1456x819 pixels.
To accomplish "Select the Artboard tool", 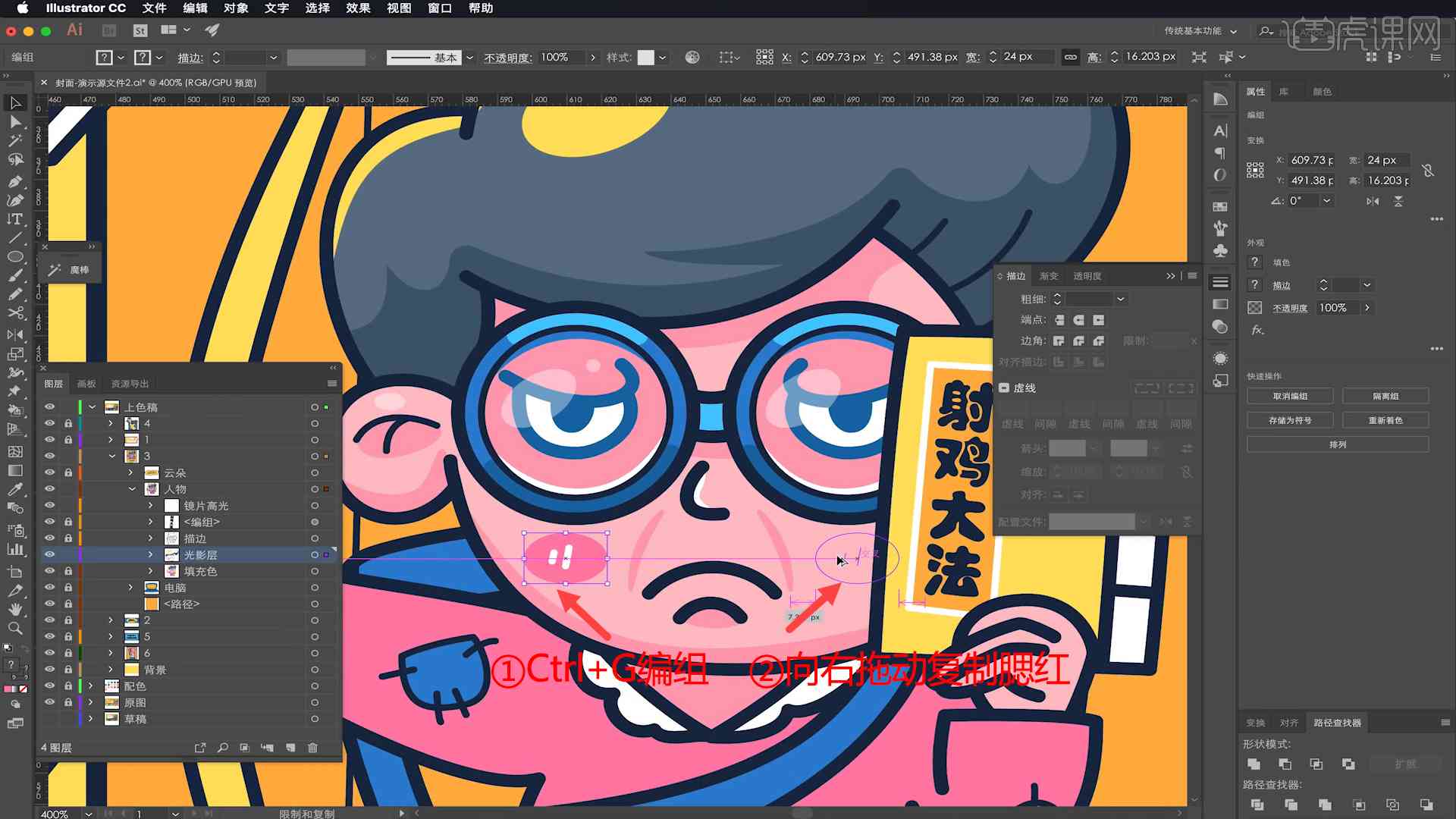I will pyautogui.click(x=15, y=571).
